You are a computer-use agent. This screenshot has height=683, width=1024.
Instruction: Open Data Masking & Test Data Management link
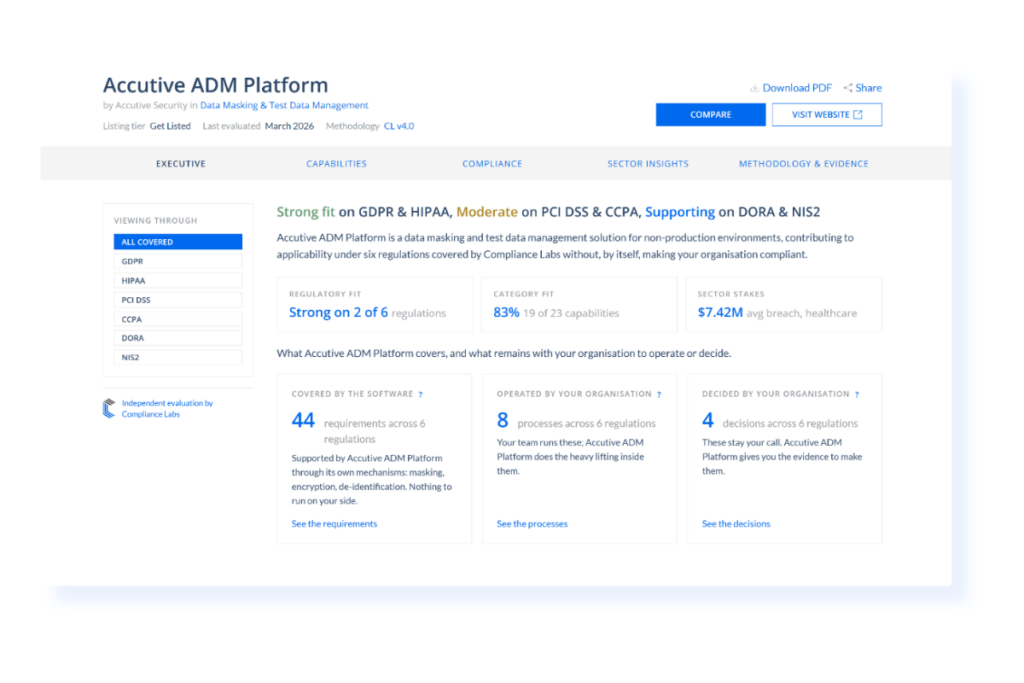tap(284, 105)
